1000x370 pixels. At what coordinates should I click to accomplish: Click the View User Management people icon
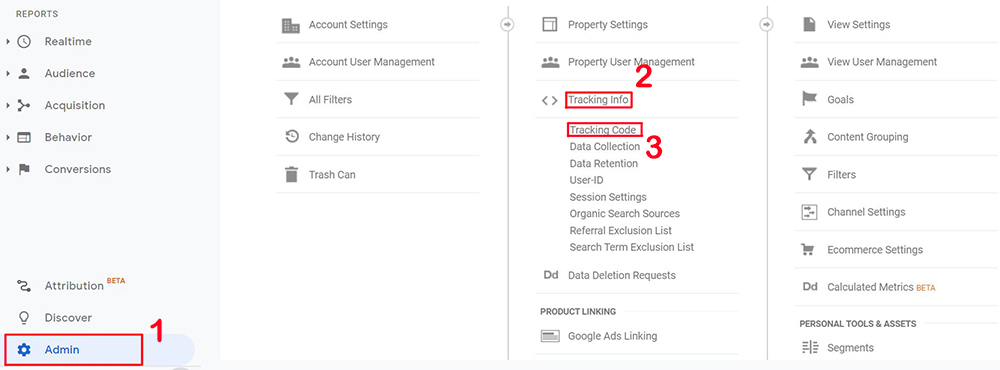click(x=809, y=62)
